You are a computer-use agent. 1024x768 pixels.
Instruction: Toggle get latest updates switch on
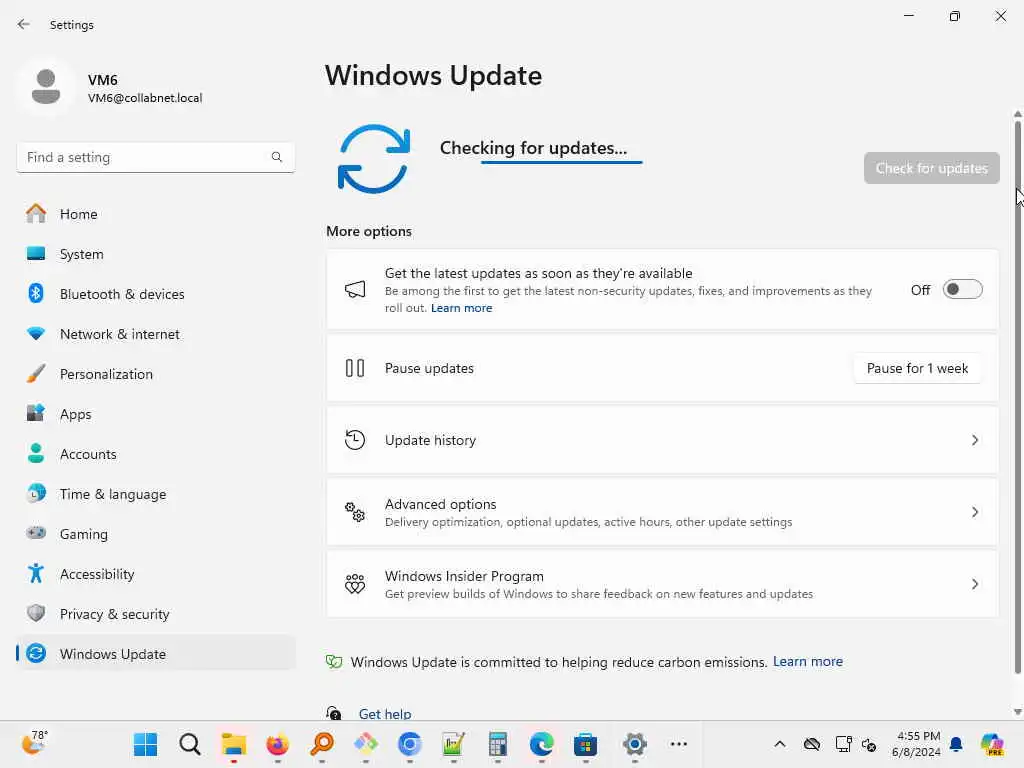point(962,289)
